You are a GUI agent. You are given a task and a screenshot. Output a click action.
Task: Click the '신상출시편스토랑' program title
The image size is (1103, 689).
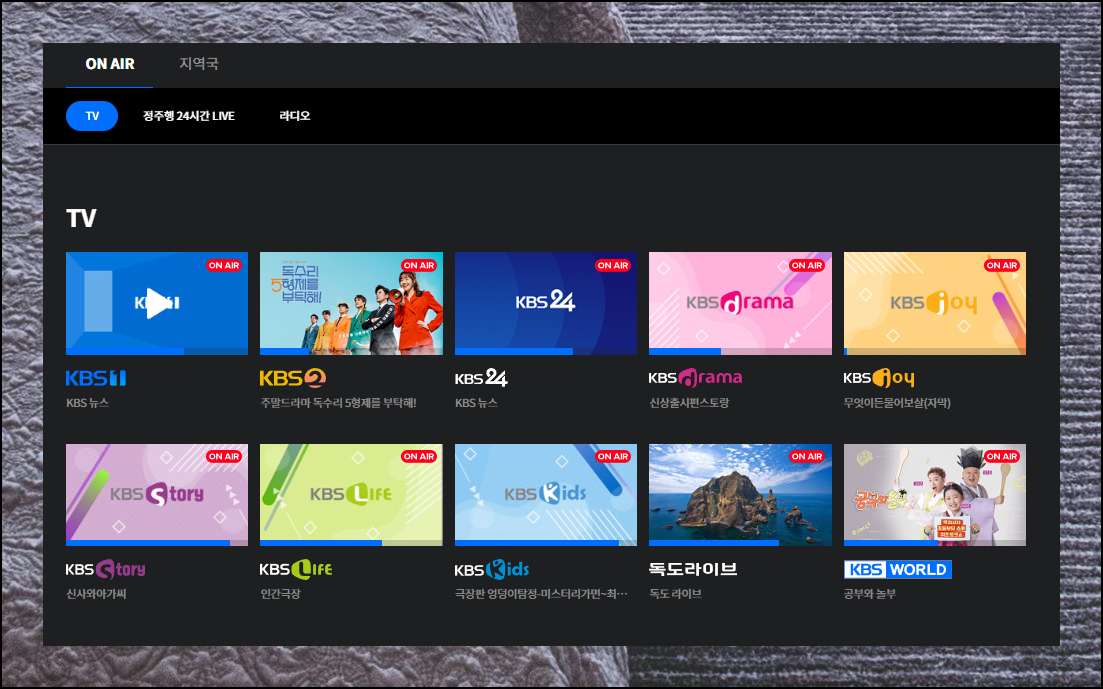point(689,403)
